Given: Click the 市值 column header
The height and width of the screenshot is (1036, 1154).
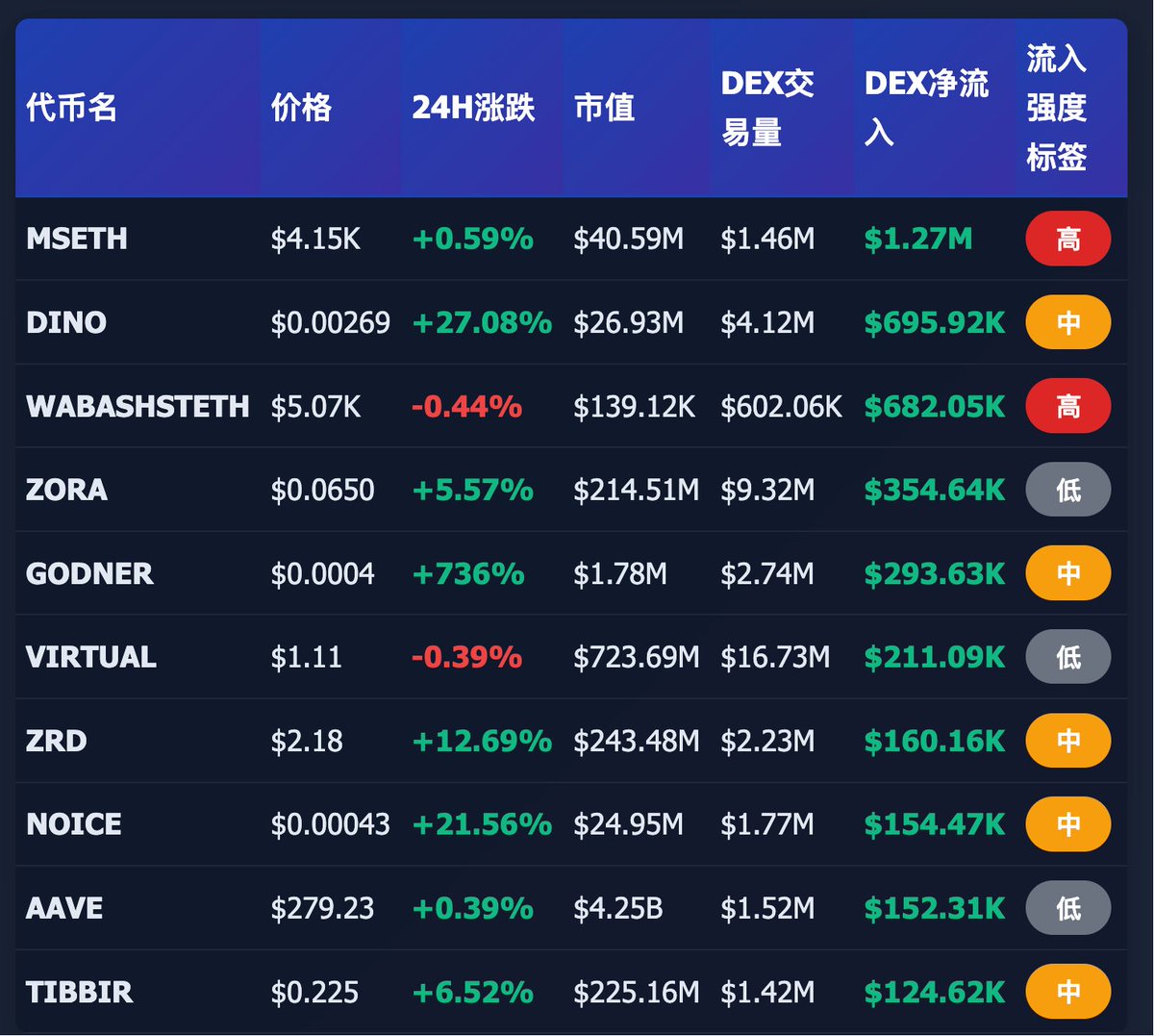Looking at the screenshot, I should click(x=604, y=107).
